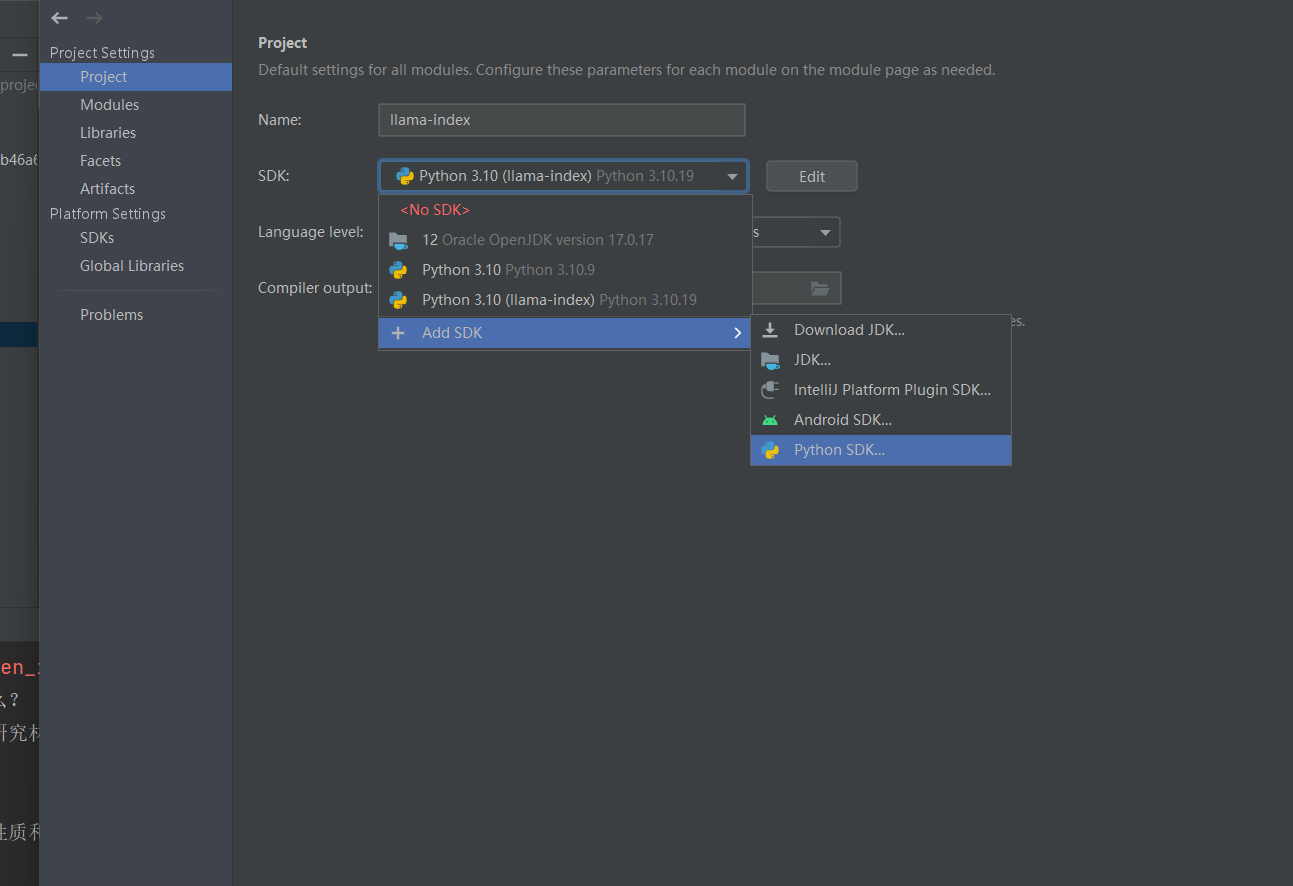Image resolution: width=1293 pixels, height=886 pixels.
Task: Go back with the left arrow icon
Action: [x=60, y=18]
